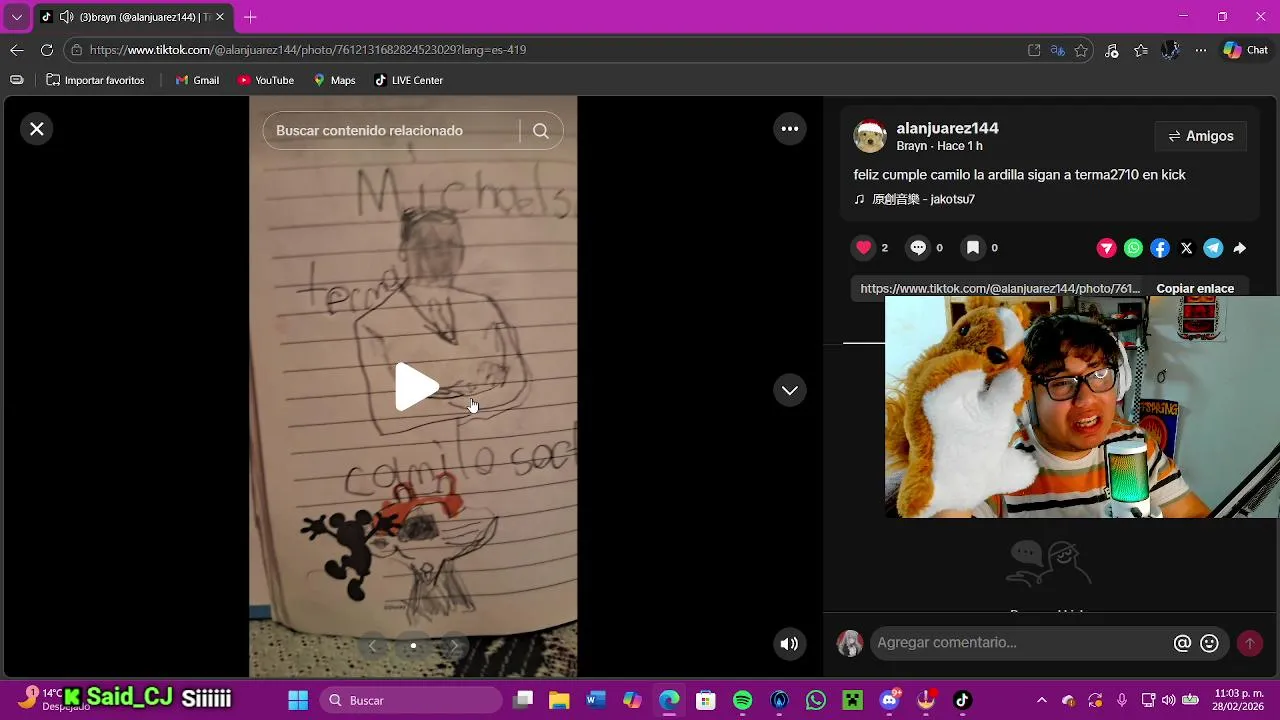Open the translate page icon
The width and height of the screenshot is (1280, 720).
tap(1058, 50)
